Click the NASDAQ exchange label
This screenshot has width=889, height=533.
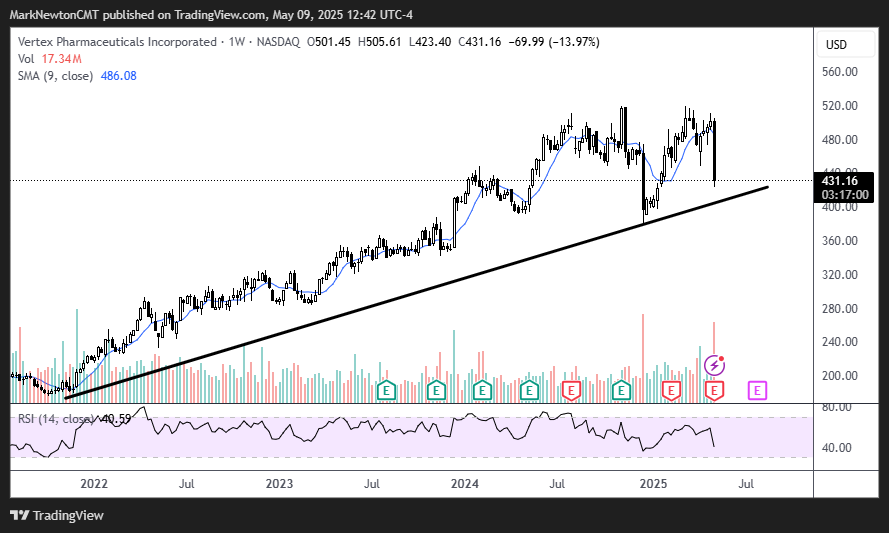278,42
